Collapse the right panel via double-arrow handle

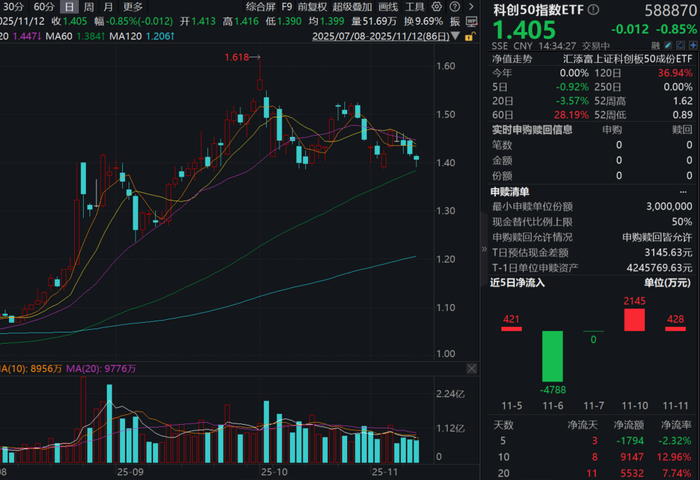point(484,249)
